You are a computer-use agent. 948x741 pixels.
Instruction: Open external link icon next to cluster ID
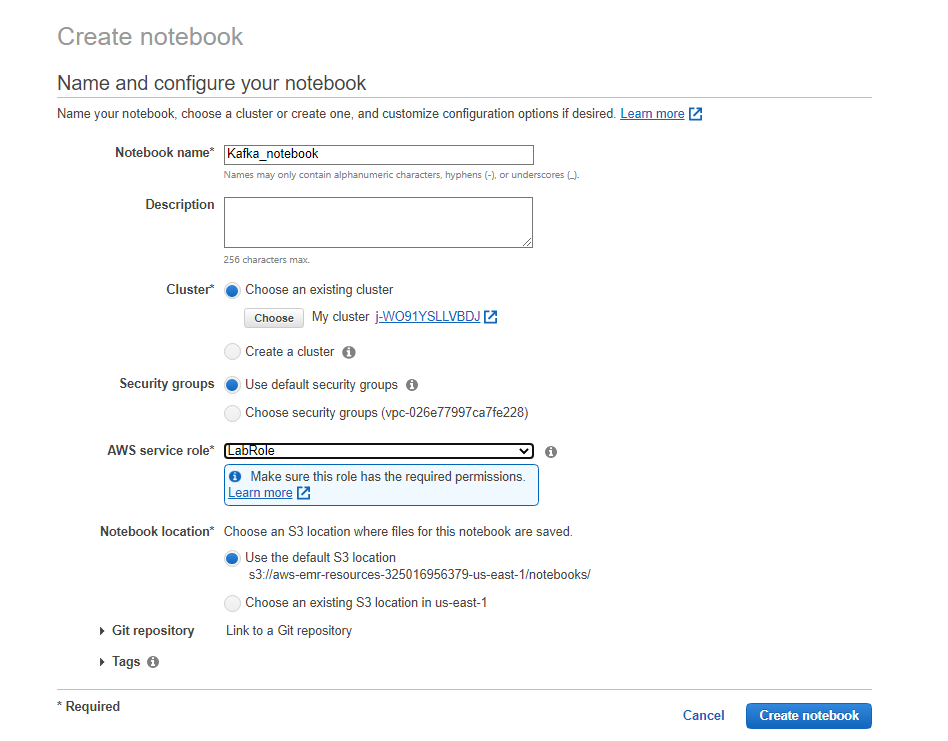point(490,317)
